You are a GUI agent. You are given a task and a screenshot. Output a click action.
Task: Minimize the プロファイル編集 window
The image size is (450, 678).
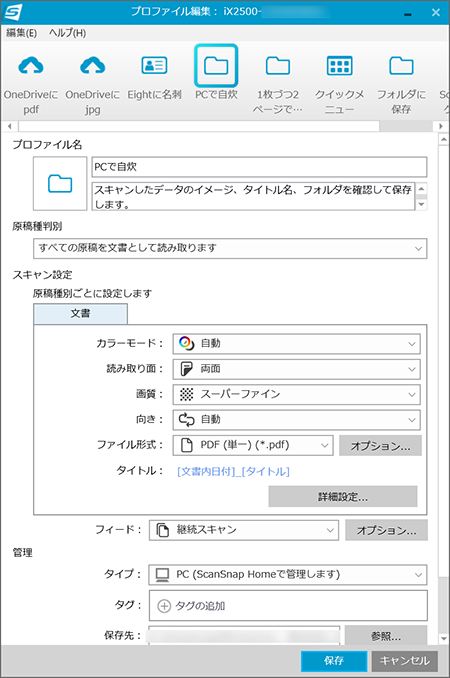407,13
